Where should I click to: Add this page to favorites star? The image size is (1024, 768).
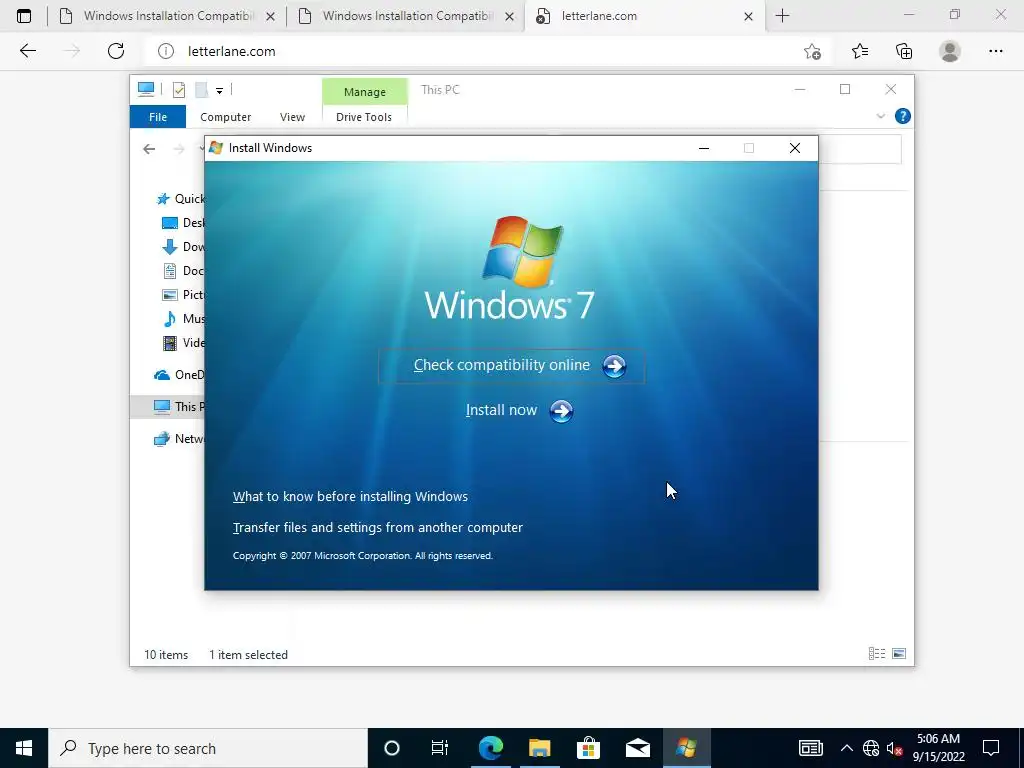(x=812, y=51)
